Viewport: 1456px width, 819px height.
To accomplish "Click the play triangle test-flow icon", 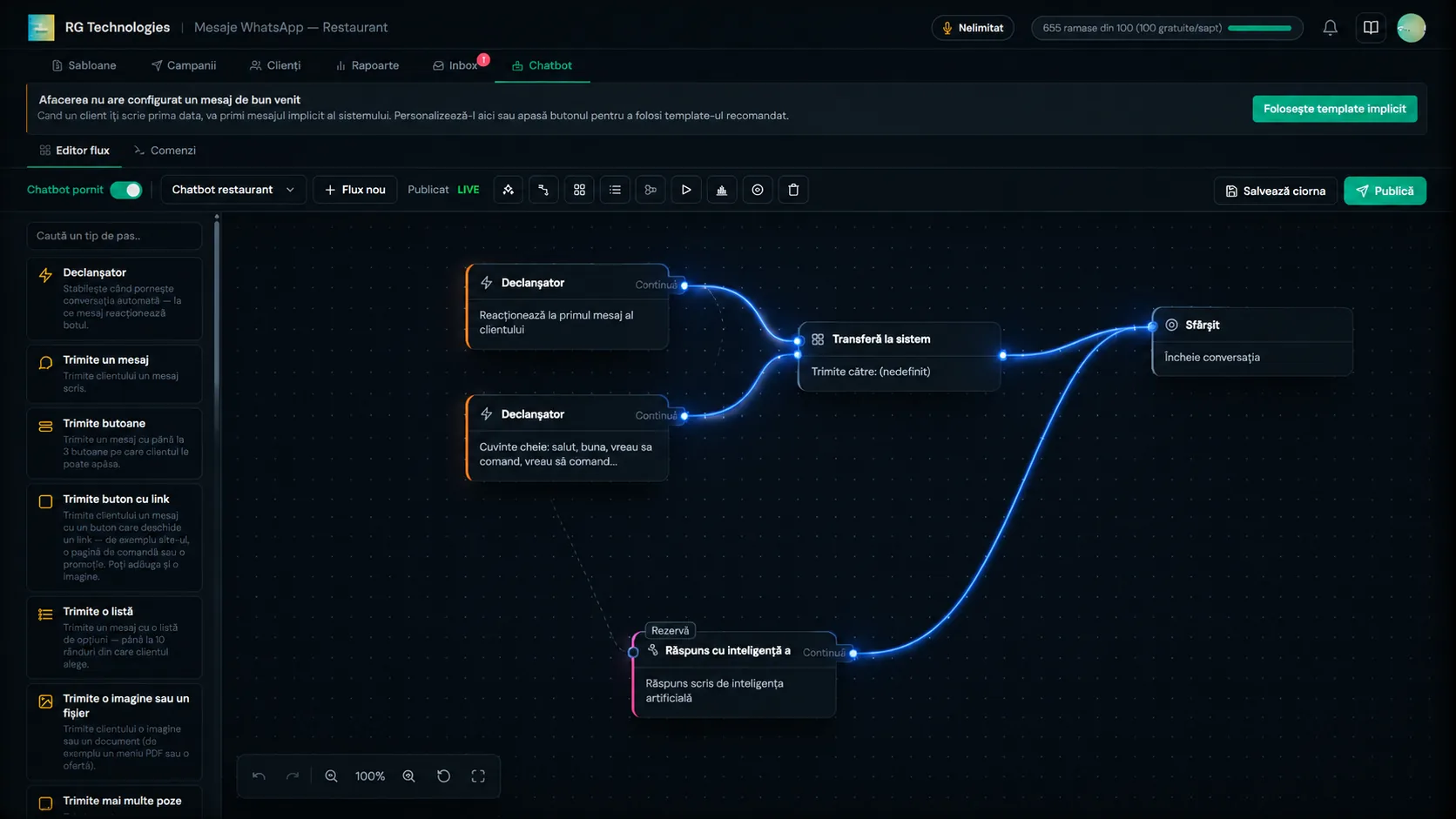I will [686, 190].
